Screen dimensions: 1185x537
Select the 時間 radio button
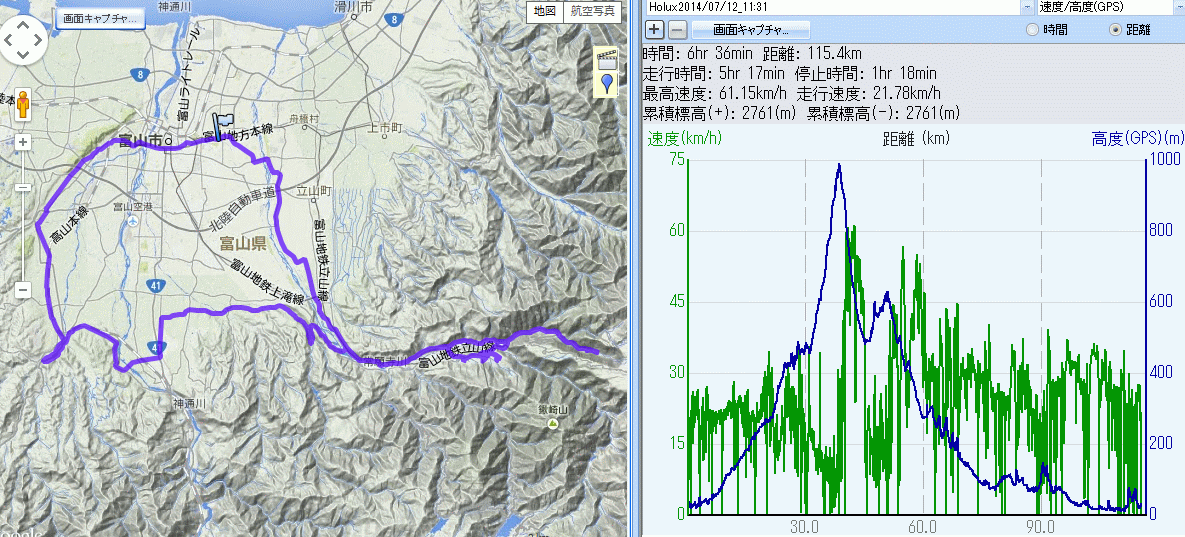(x=1032, y=30)
